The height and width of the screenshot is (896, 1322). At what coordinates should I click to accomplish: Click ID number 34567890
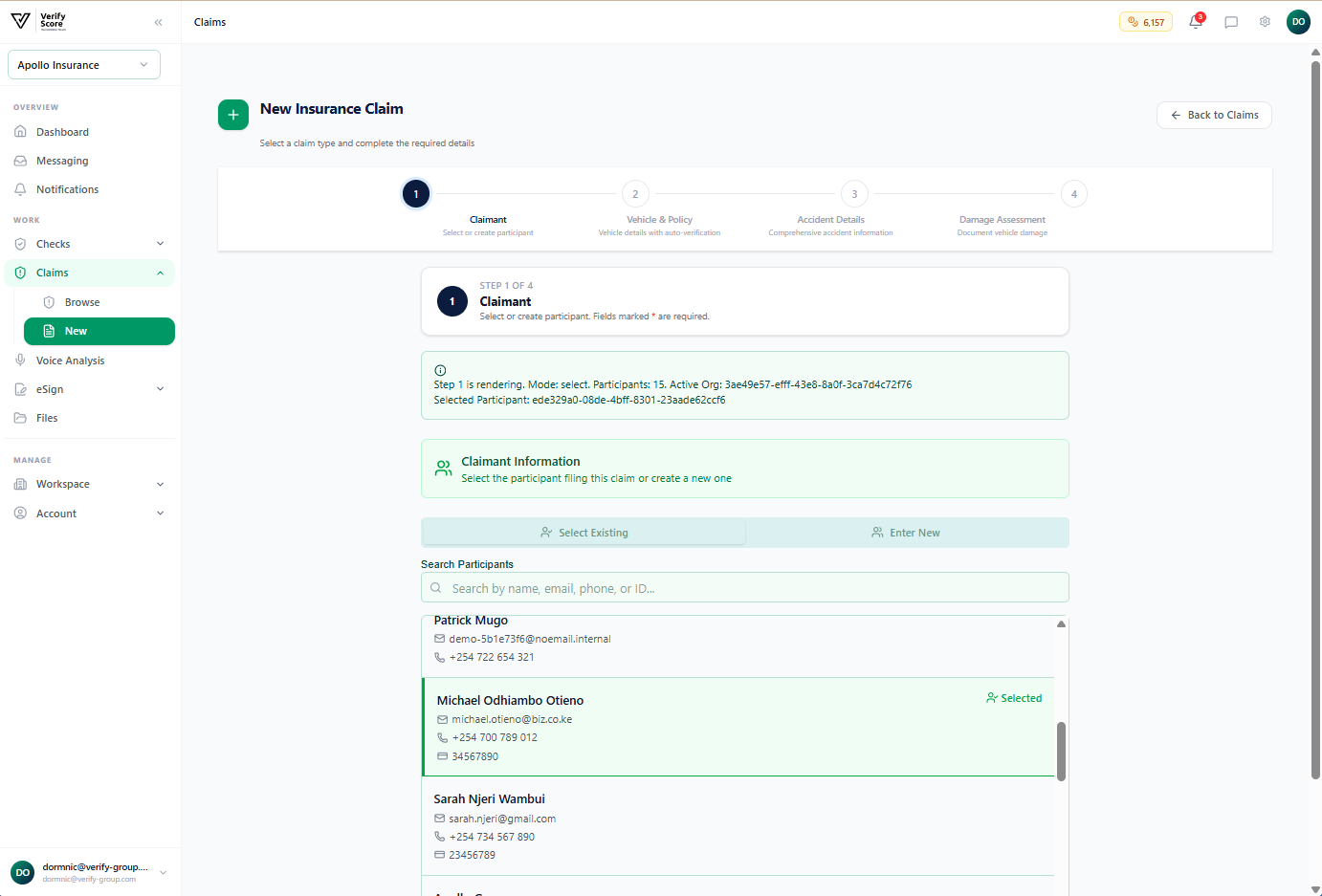[474, 756]
